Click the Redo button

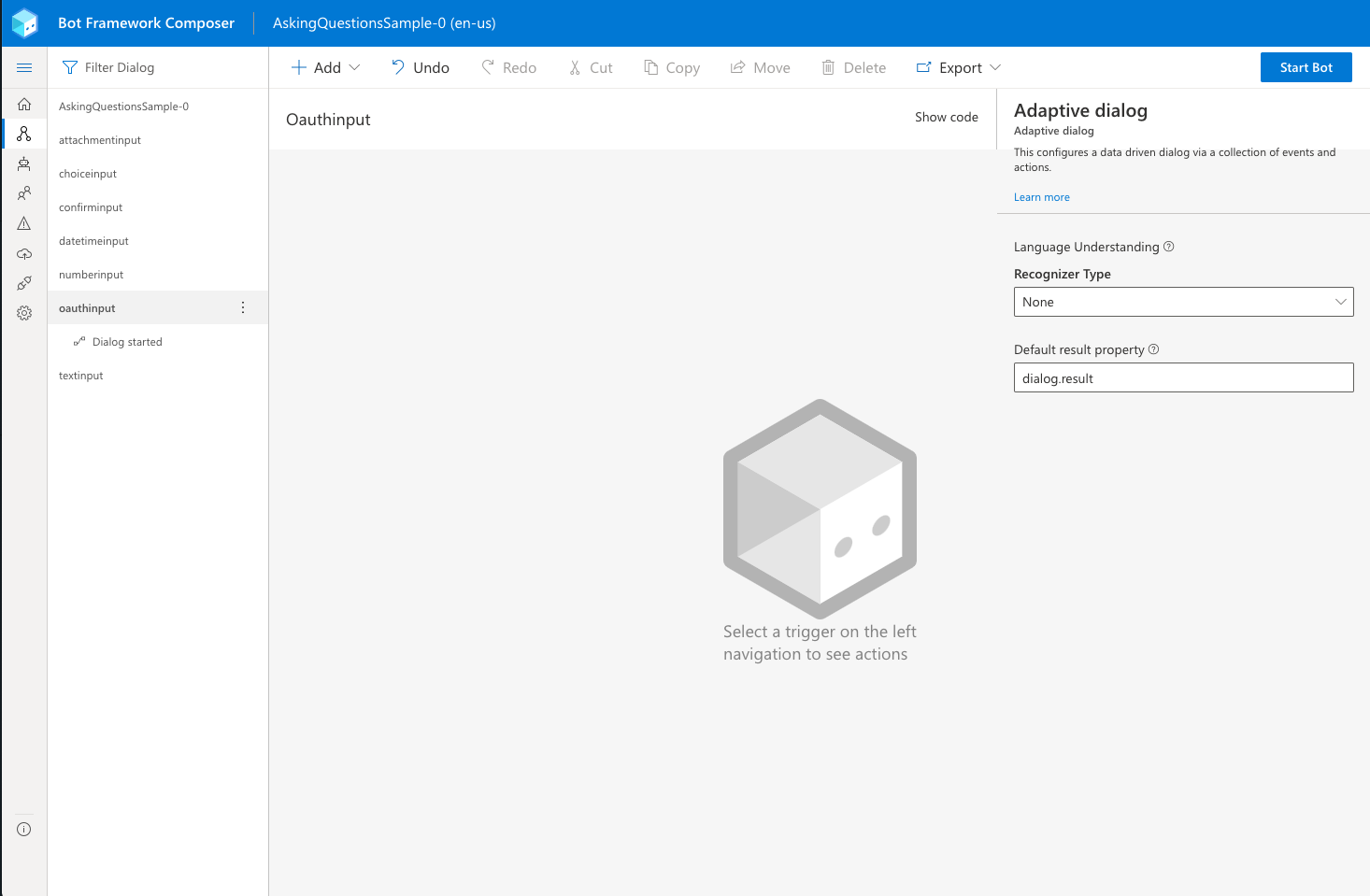tap(509, 67)
